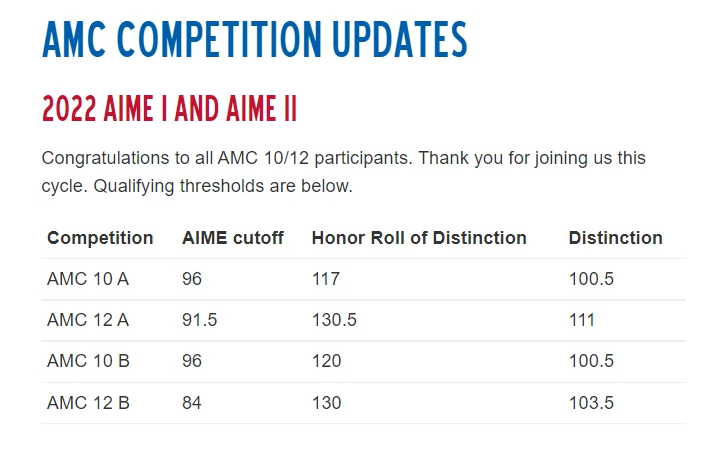Click the AMC Competition Updates heading
Screen dimensions: 706x452
[255, 40]
